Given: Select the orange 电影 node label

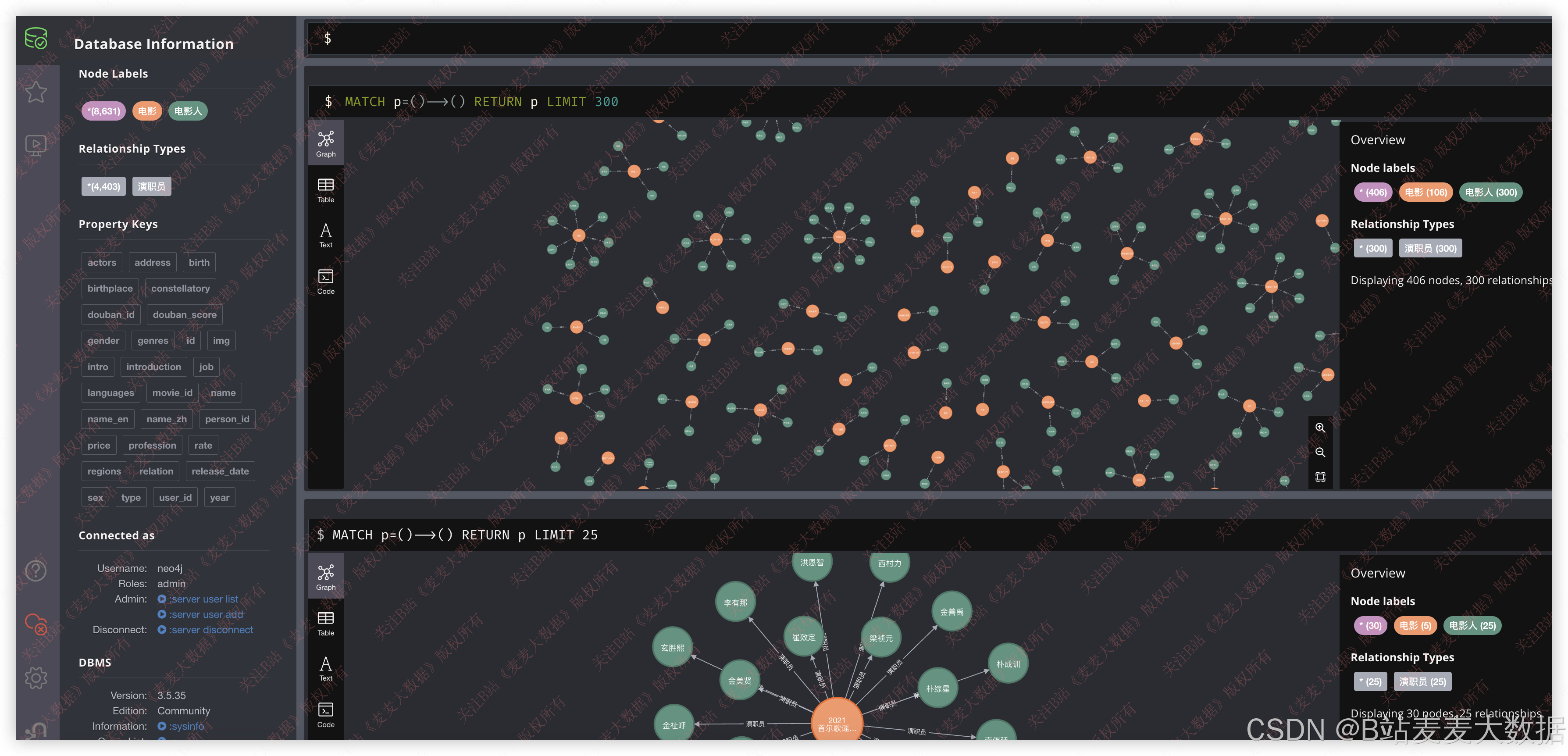Looking at the screenshot, I should 147,111.
